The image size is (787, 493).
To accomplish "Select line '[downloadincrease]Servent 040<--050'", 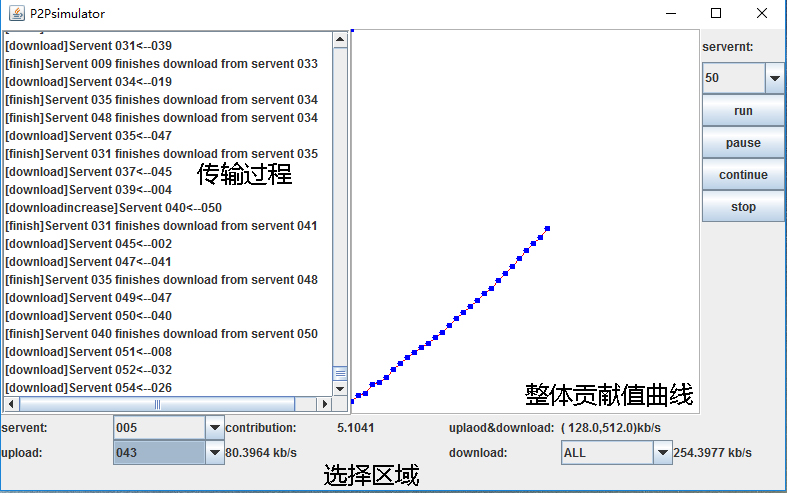I will (x=113, y=208).
